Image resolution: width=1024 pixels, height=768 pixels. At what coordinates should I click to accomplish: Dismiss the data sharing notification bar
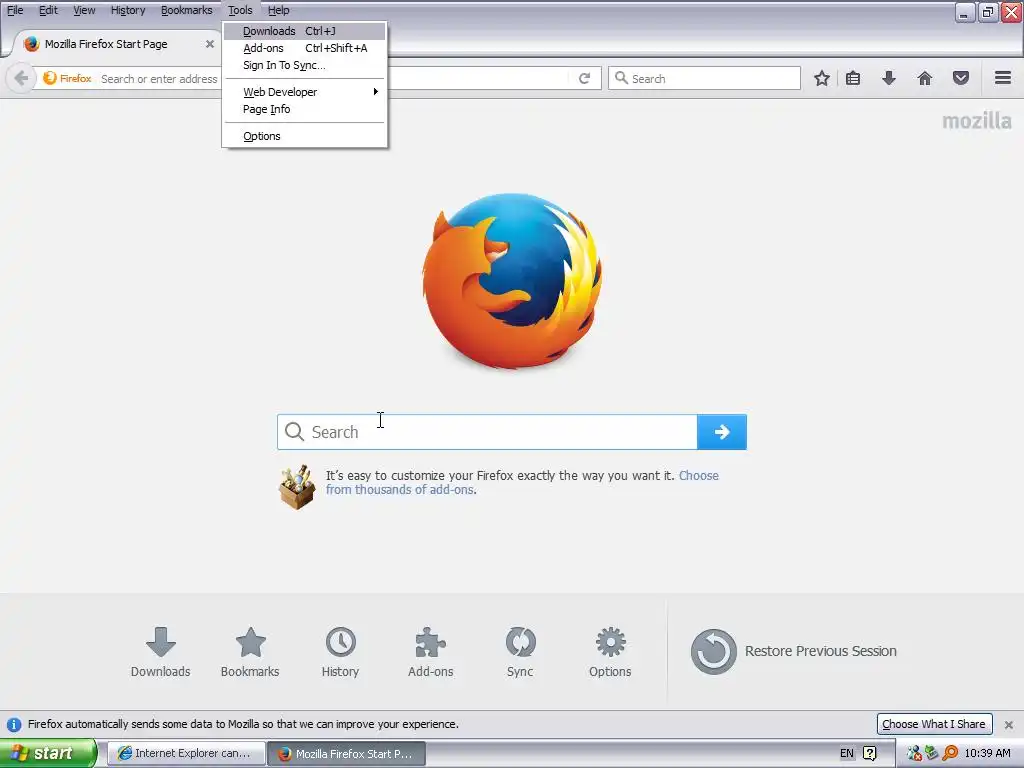[x=1008, y=724]
